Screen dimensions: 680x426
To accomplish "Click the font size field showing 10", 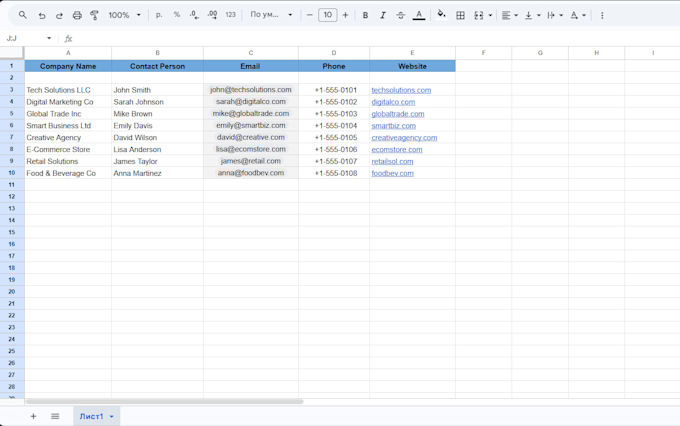I will 327,15.
